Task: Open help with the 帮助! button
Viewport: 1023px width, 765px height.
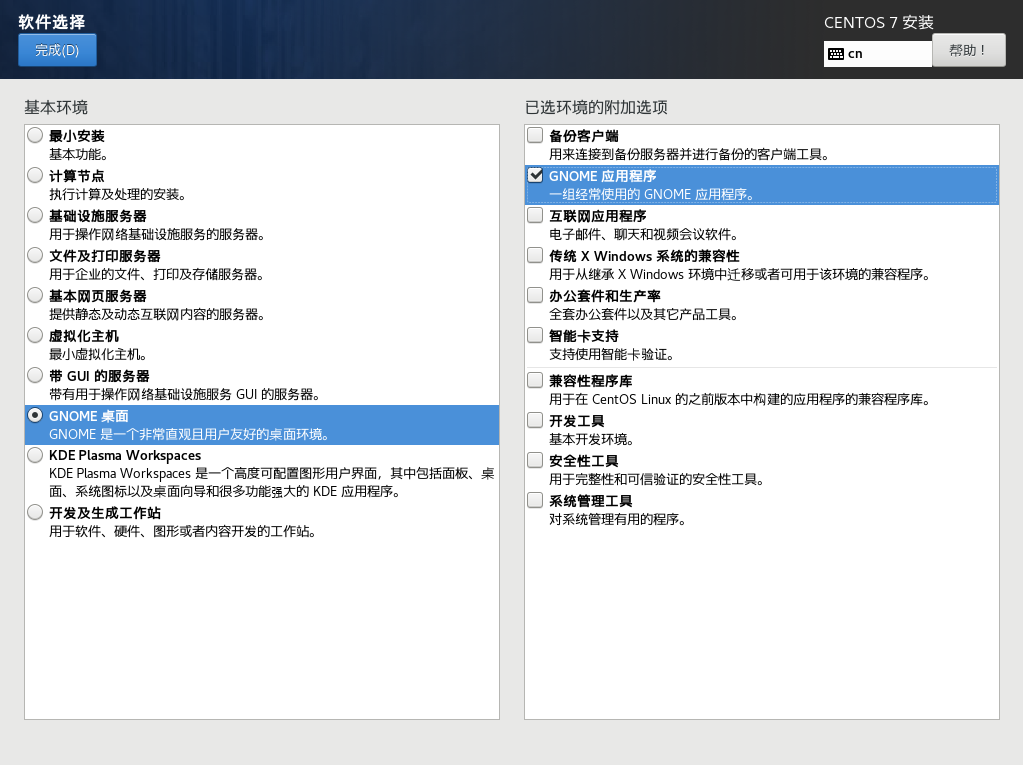Action: point(968,50)
